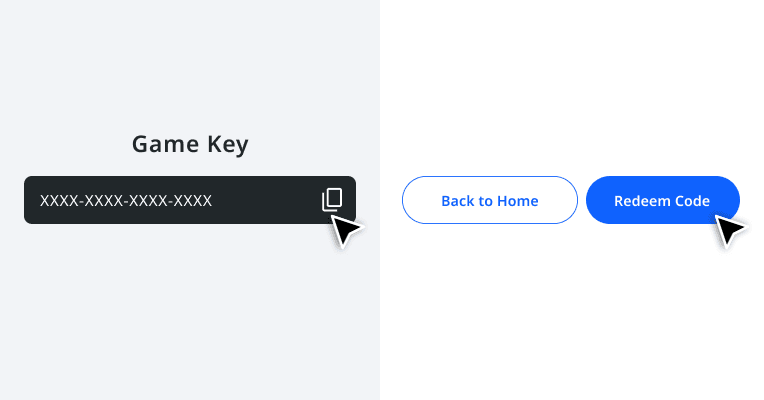This screenshot has width=764, height=400.
Task: Click "Back to" text on white pill button
Action: pos(467,201)
